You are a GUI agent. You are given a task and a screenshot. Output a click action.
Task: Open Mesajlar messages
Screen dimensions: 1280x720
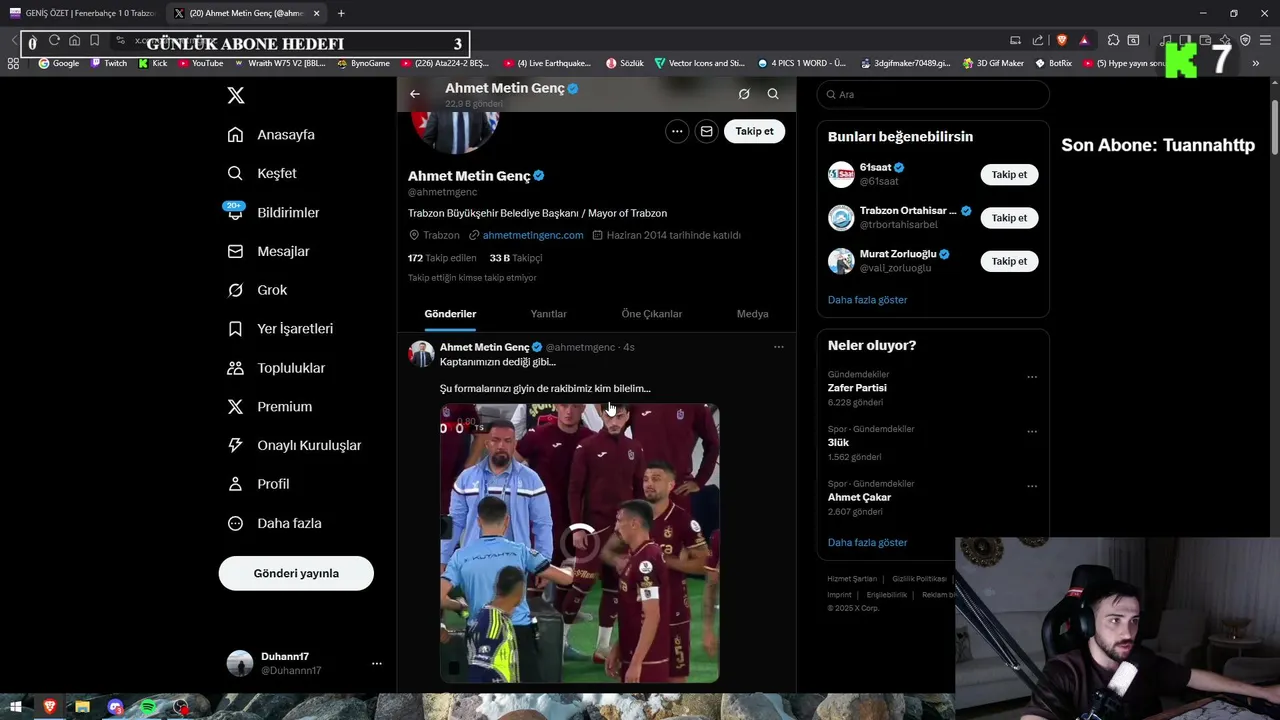[x=268, y=251]
